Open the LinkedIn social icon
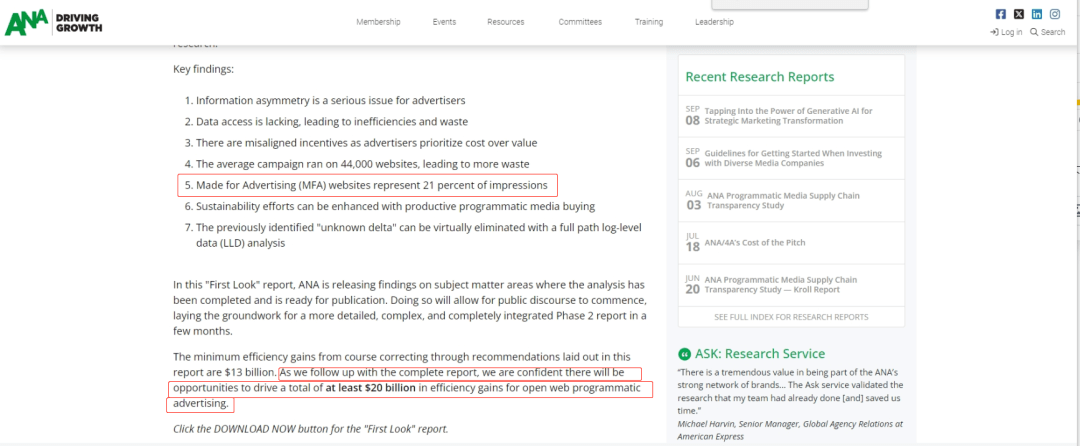The width and height of the screenshot is (1080, 446). tap(1037, 14)
